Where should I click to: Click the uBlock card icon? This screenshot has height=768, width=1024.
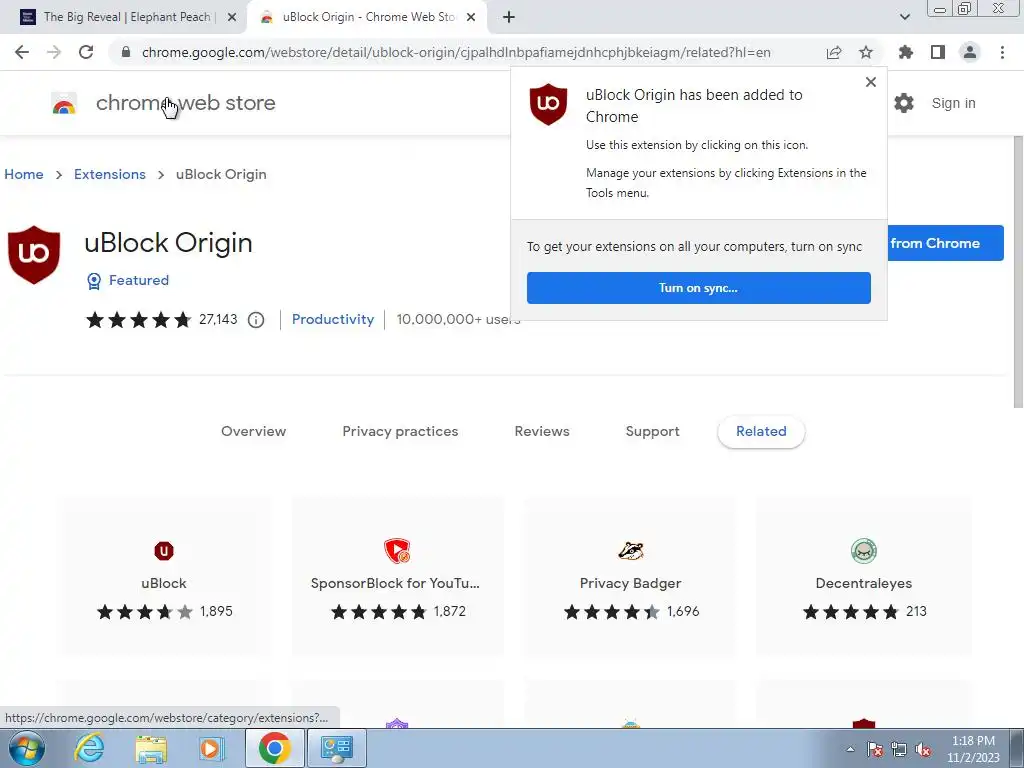pos(164,551)
